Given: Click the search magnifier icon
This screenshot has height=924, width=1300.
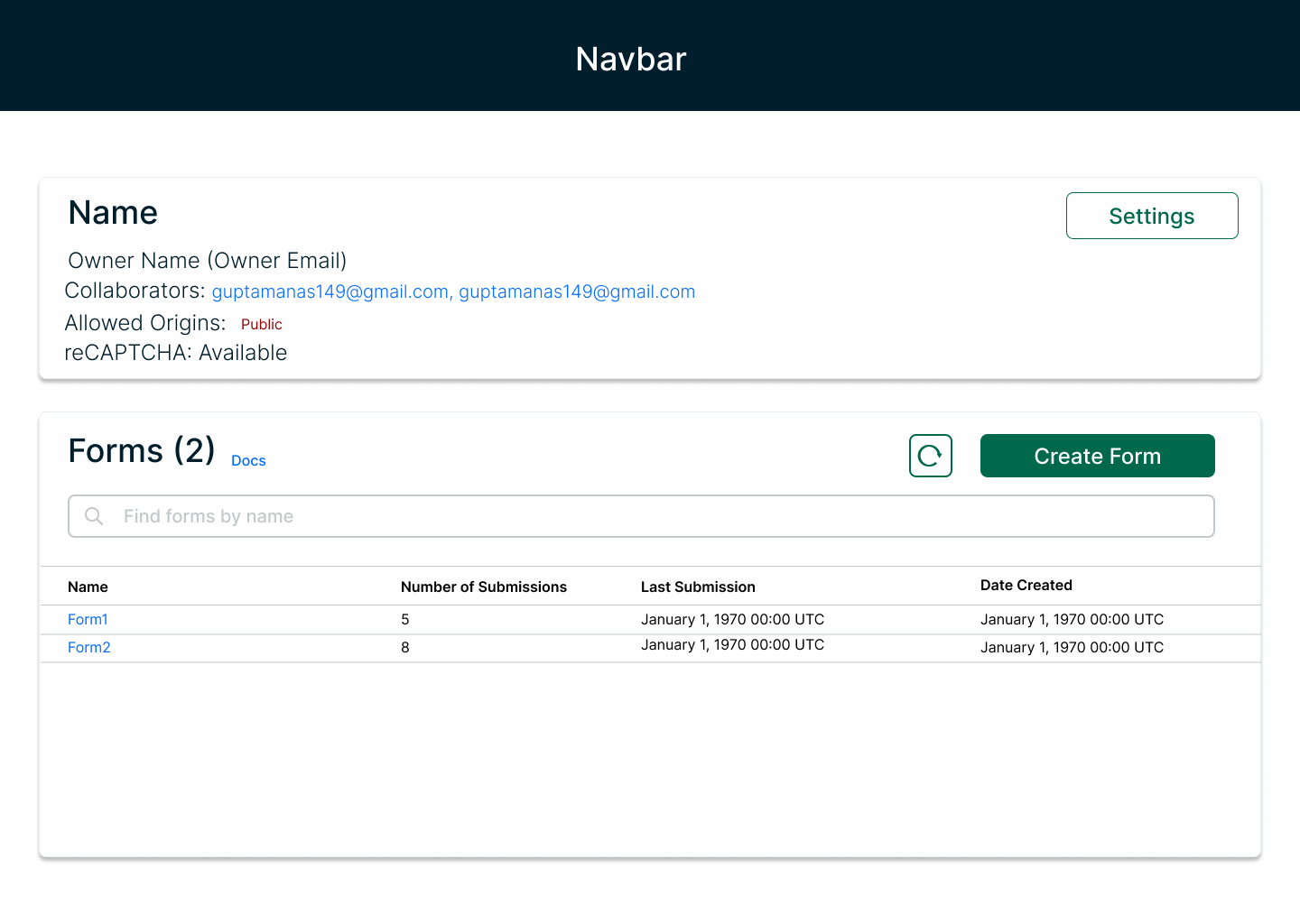Looking at the screenshot, I should [x=94, y=515].
